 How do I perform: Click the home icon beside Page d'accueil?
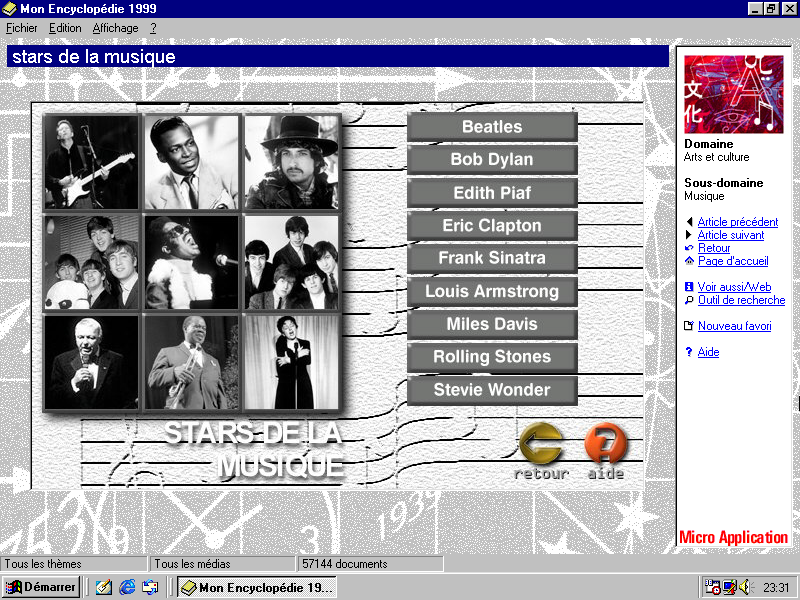point(689,261)
